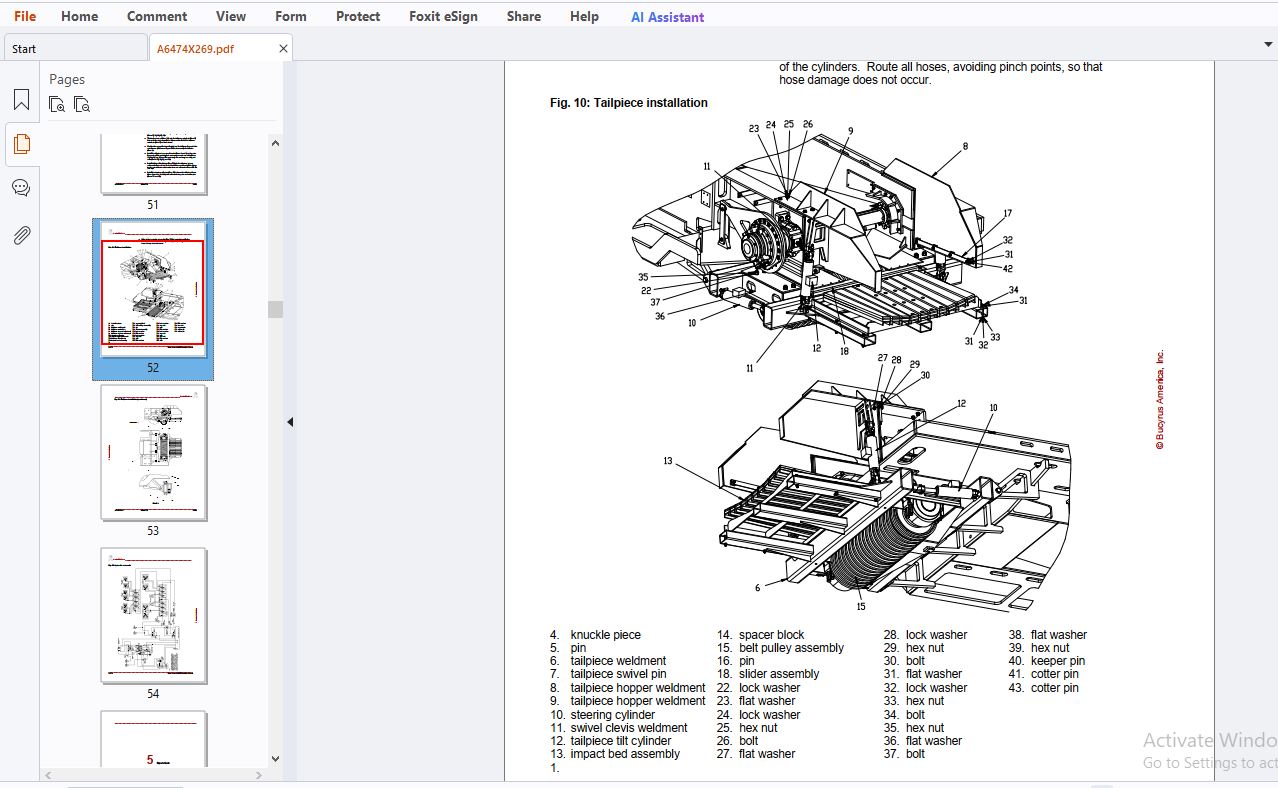The image size is (1278, 788).
Task: Click '40. keeper pin' list entry
Action: tap(1046, 661)
